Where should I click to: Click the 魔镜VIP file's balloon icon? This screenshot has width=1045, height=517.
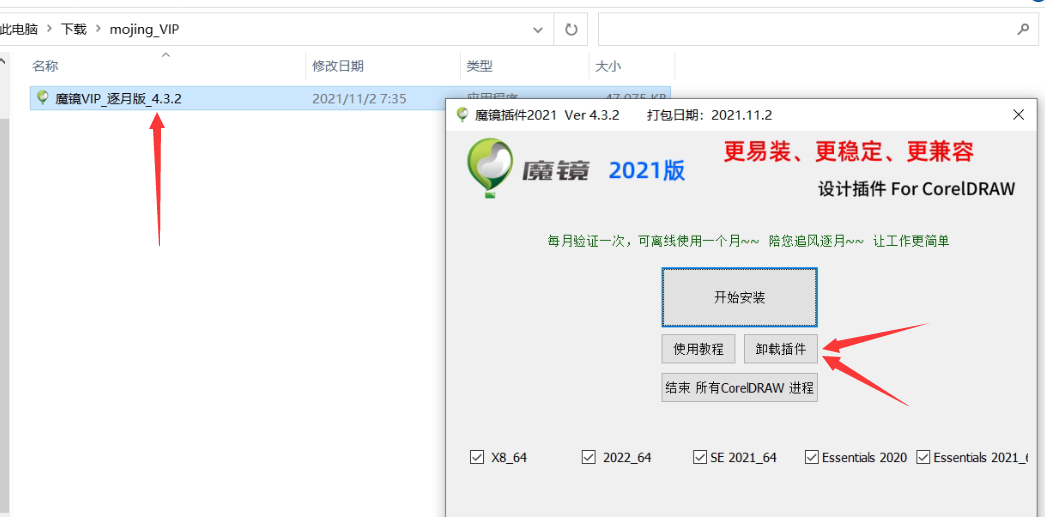click(43, 98)
